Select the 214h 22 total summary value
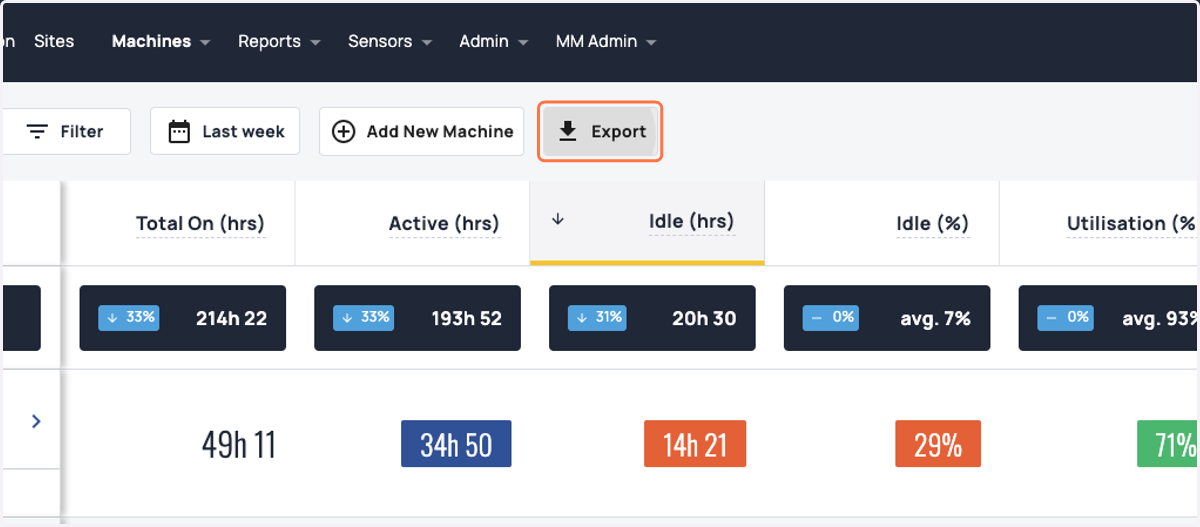1200x527 pixels. 231,318
